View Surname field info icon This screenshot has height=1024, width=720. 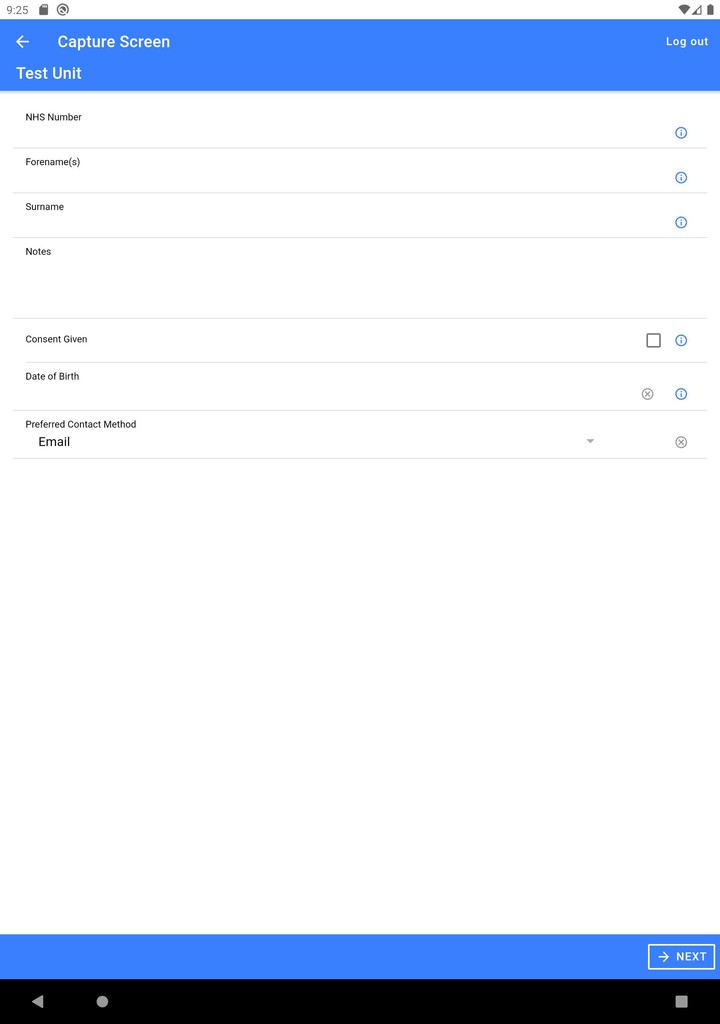click(681, 223)
